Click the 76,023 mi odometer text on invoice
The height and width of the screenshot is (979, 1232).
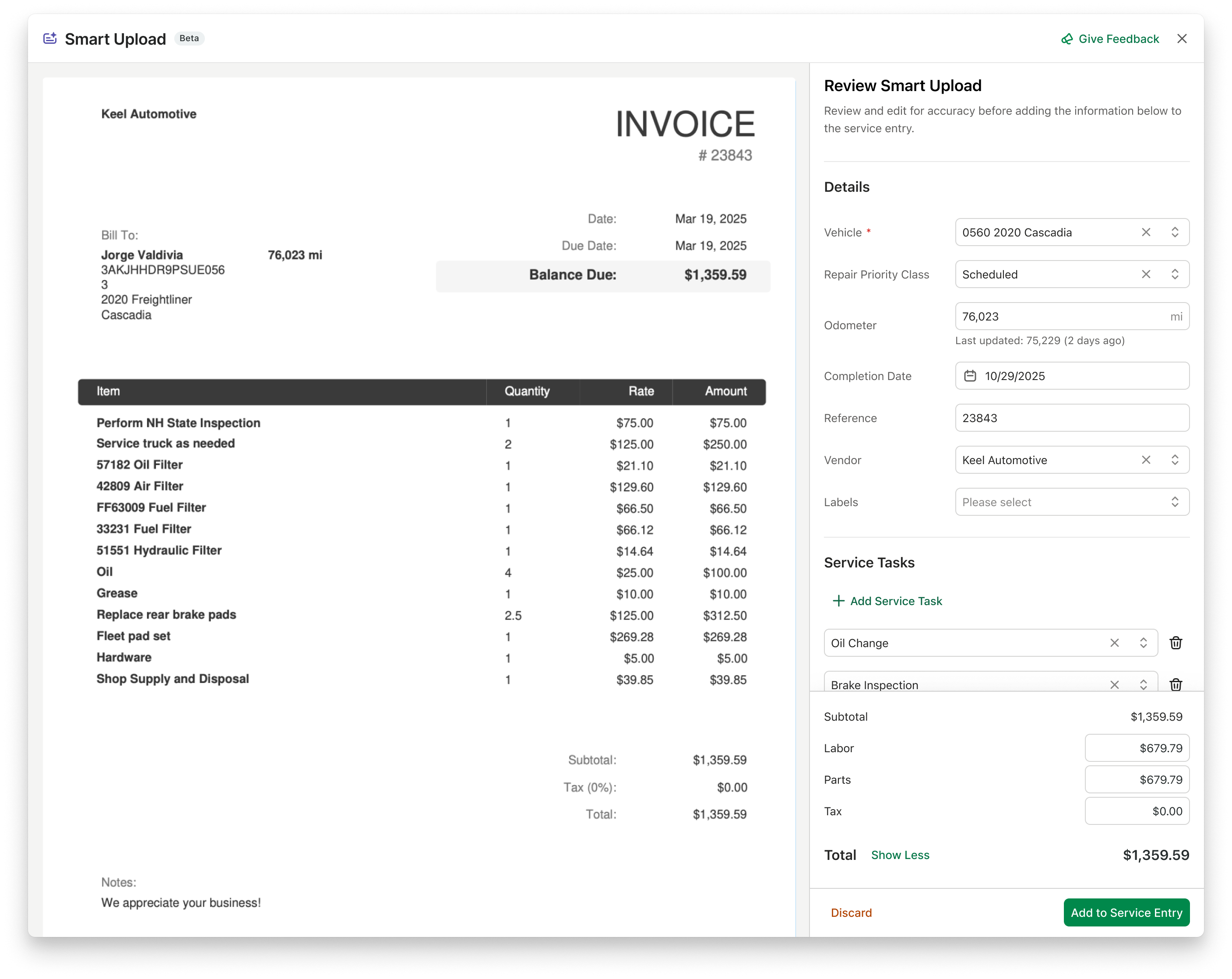point(295,255)
